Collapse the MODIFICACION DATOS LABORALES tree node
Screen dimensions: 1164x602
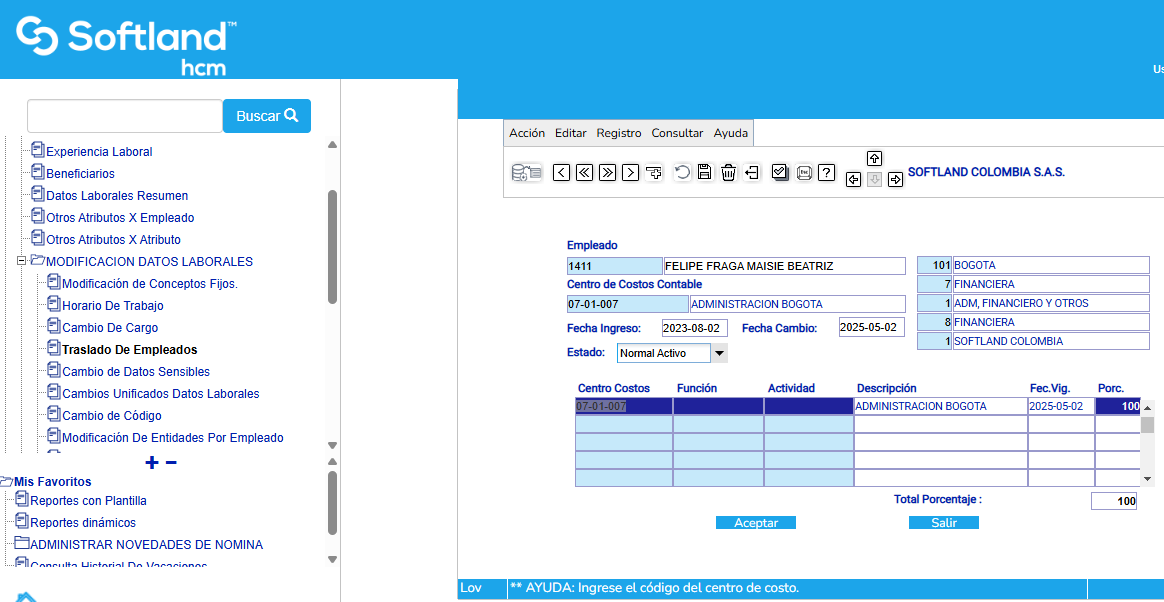[x=22, y=261]
